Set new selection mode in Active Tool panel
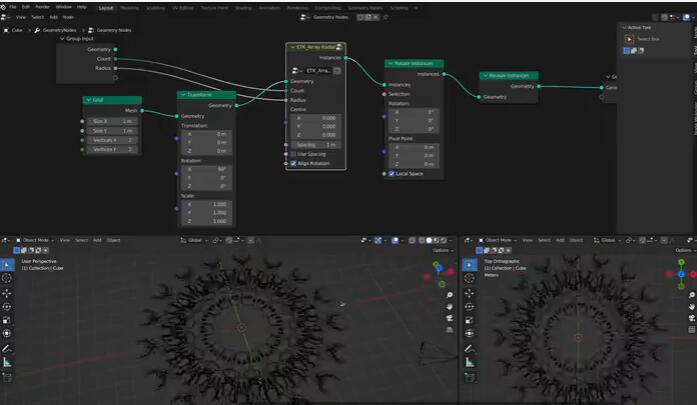Viewport: 697px width, 405px height. pyautogui.click(x=627, y=51)
